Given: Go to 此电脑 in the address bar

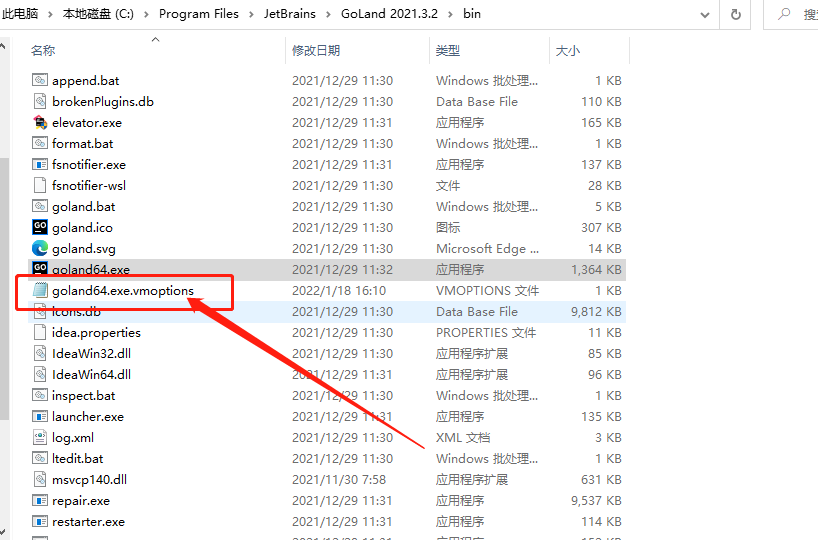Looking at the screenshot, I should [x=20, y=14].
